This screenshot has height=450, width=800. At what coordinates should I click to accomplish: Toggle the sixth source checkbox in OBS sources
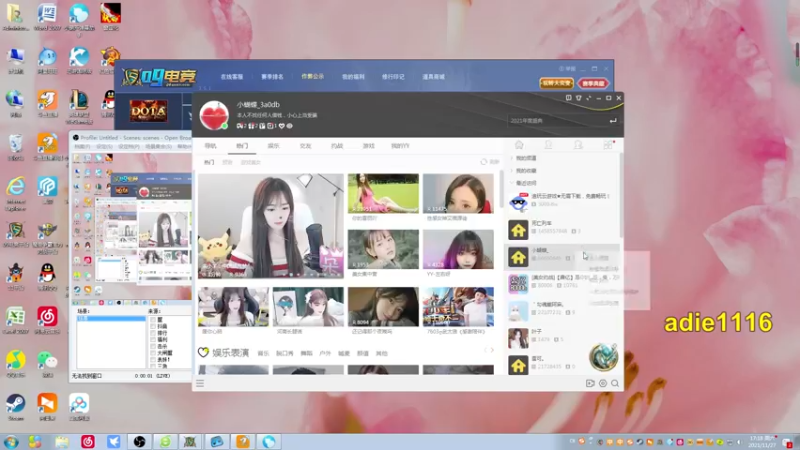click(x=152, y=353)
